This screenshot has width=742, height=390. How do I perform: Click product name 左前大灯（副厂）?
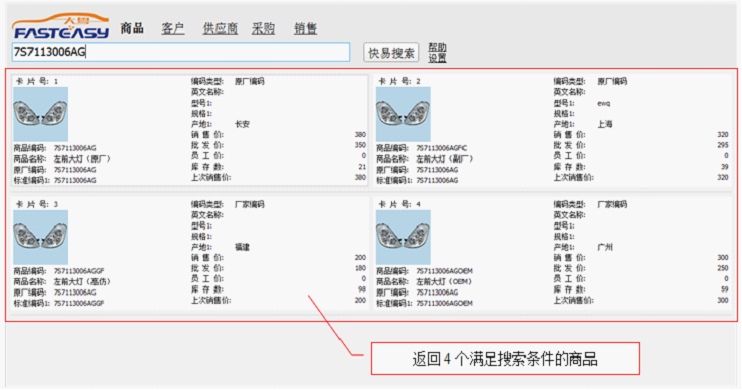click(445, 159)
